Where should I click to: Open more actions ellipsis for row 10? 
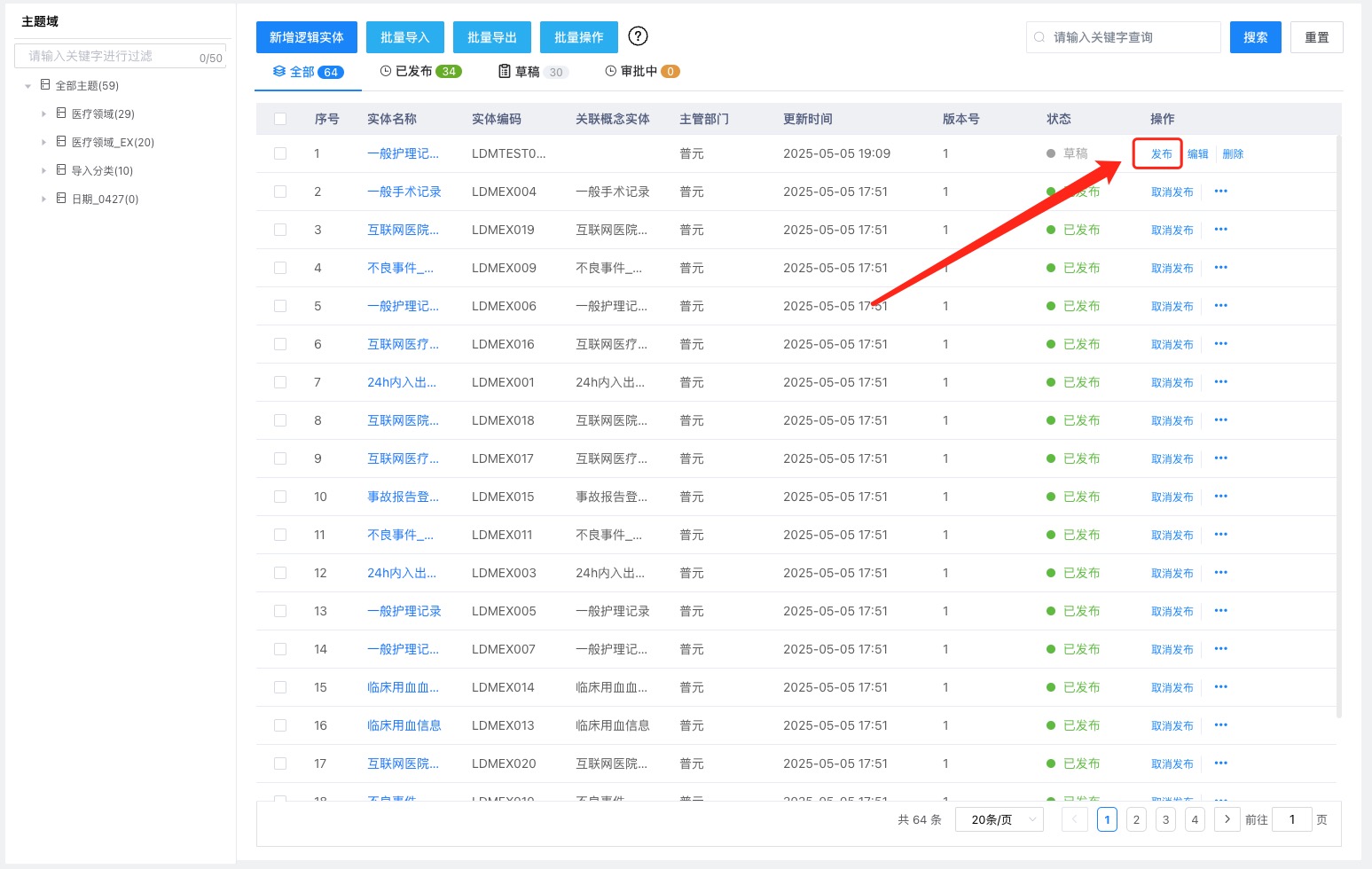[x=1220, y=497]
